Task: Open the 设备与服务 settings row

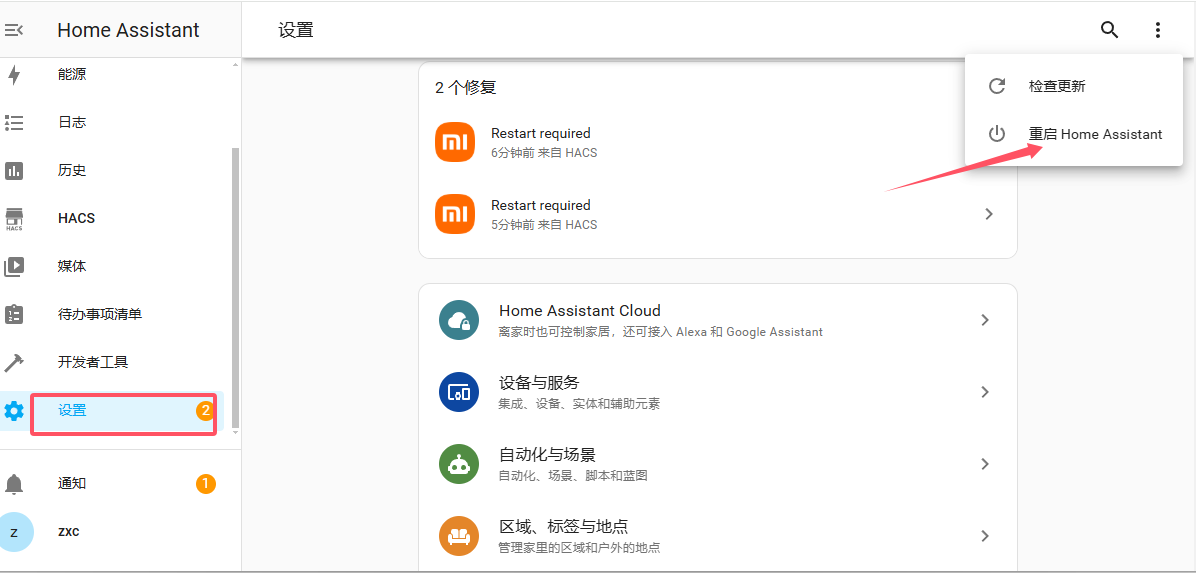Action: pyautogui.click(x=718, y=392)
